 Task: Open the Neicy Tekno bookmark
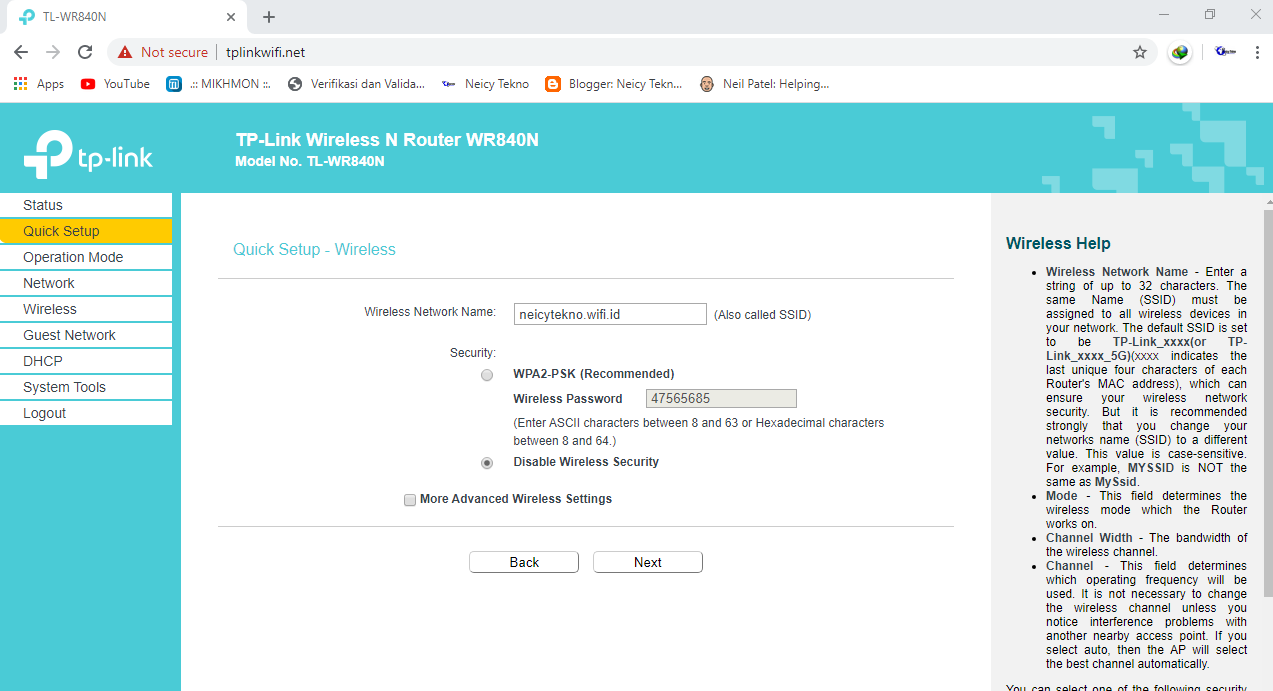[485, 84]
